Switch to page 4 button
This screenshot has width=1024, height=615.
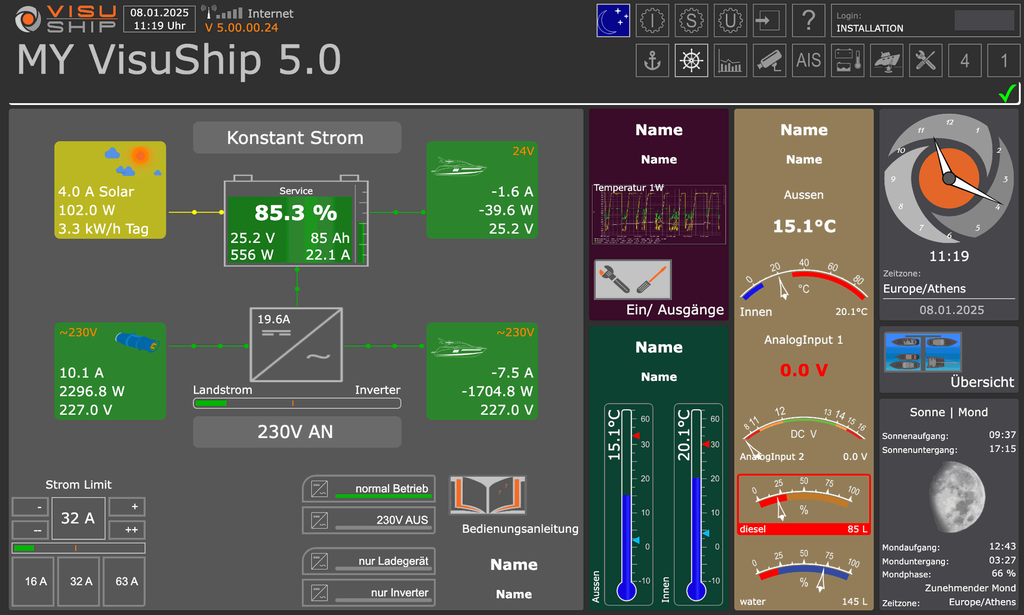(965, 61)
